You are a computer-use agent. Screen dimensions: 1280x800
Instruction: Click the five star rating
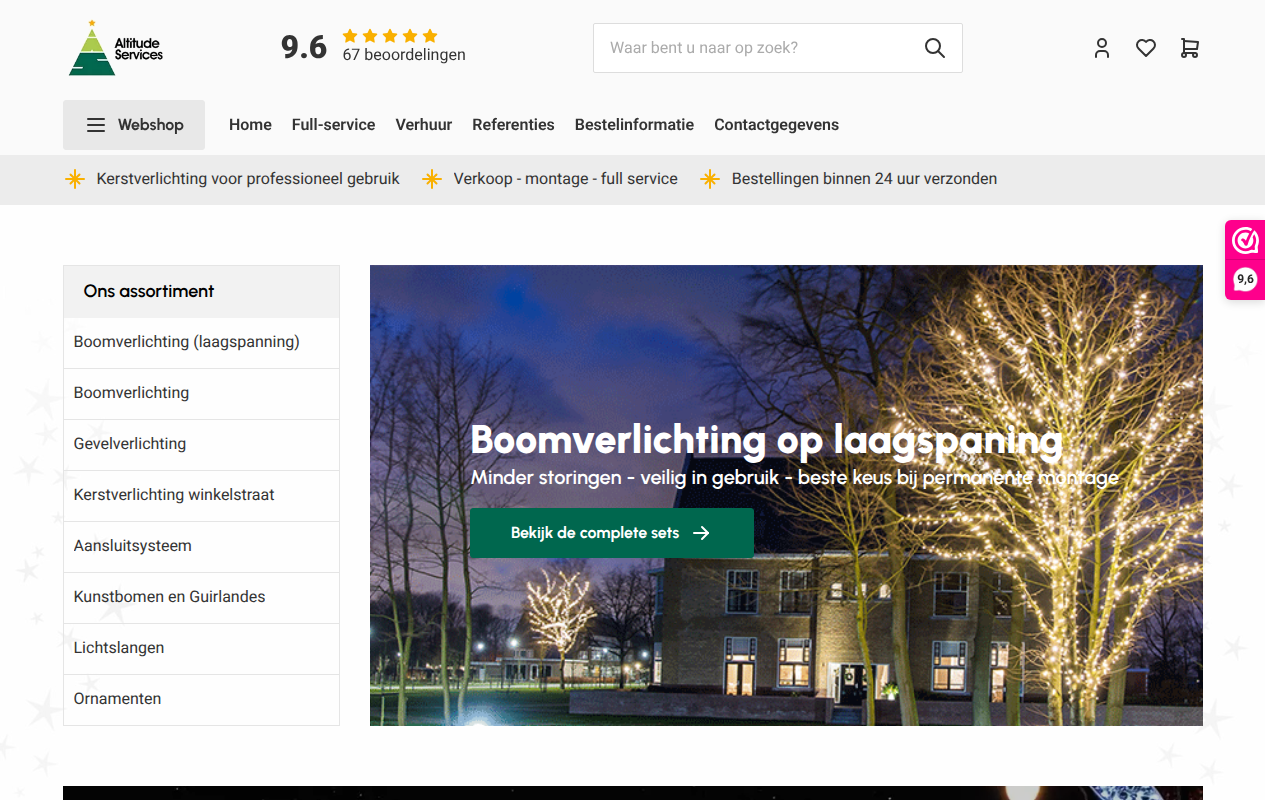click(390, 36)
